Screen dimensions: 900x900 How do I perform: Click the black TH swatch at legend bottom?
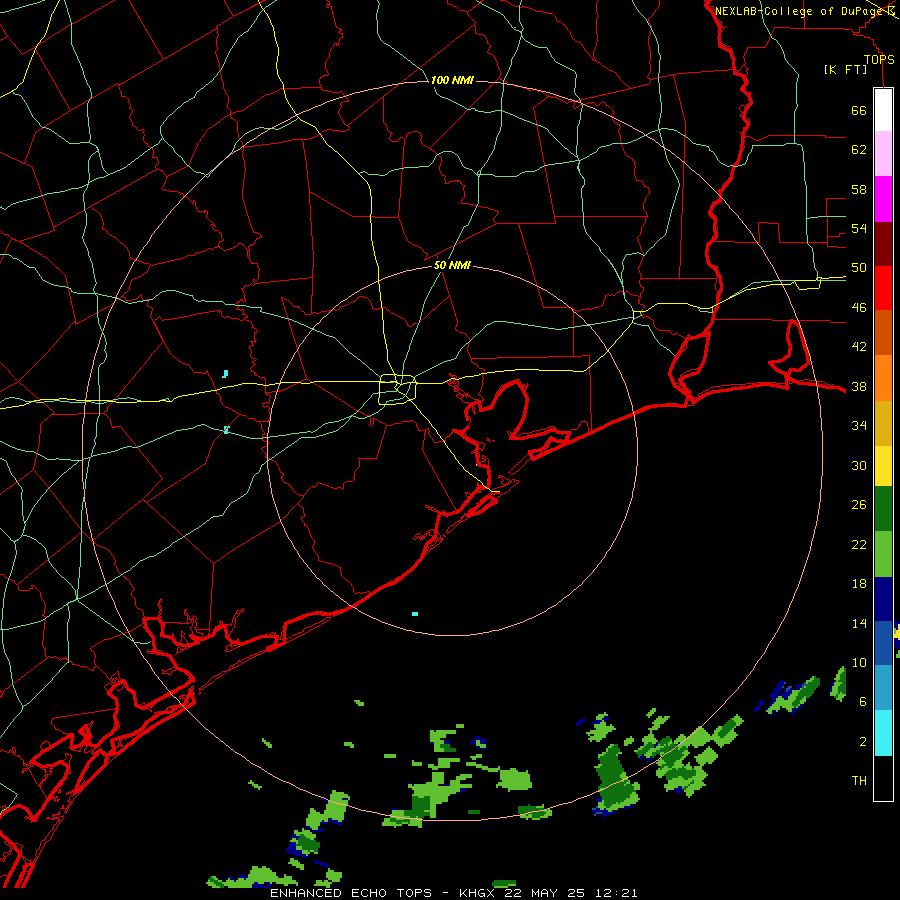click(883, 778)
